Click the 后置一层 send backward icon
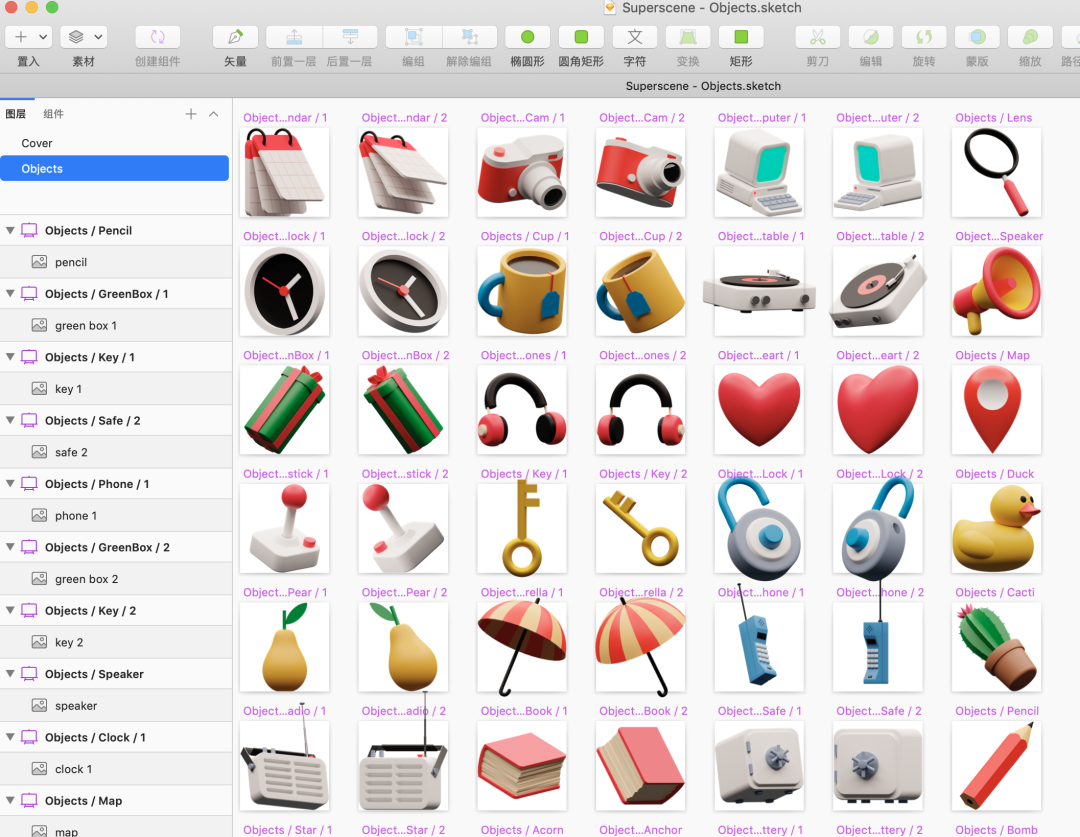The image size is (1080, 837). point(350,37)
